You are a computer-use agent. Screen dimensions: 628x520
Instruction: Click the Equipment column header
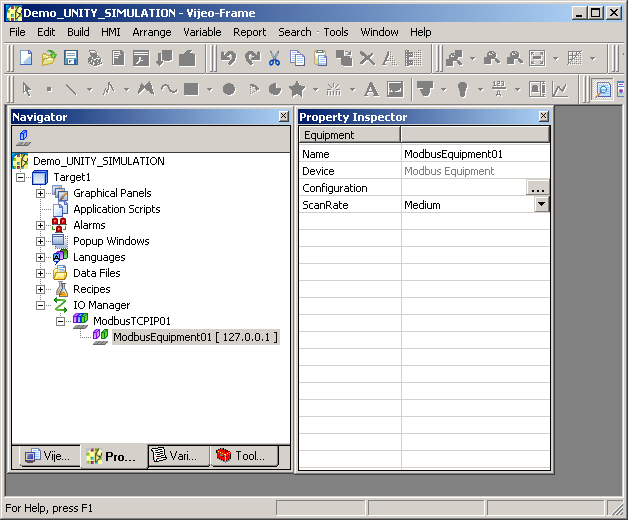pos(350,135)
